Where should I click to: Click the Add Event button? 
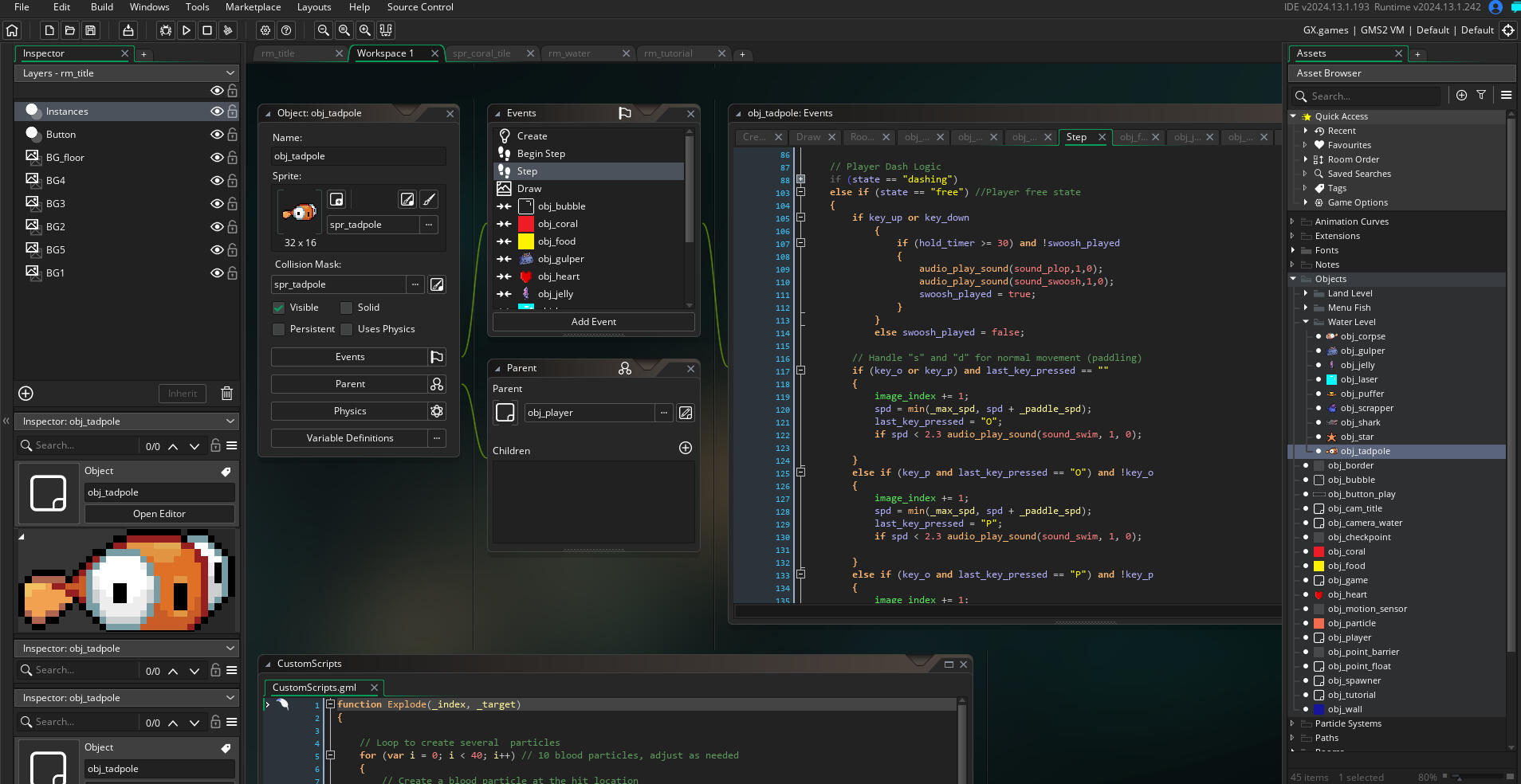593,322
